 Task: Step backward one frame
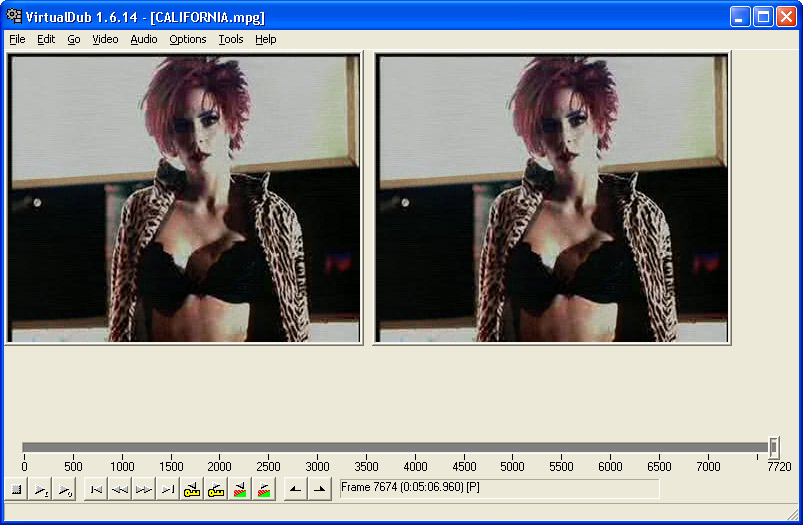tap(119, 490)
